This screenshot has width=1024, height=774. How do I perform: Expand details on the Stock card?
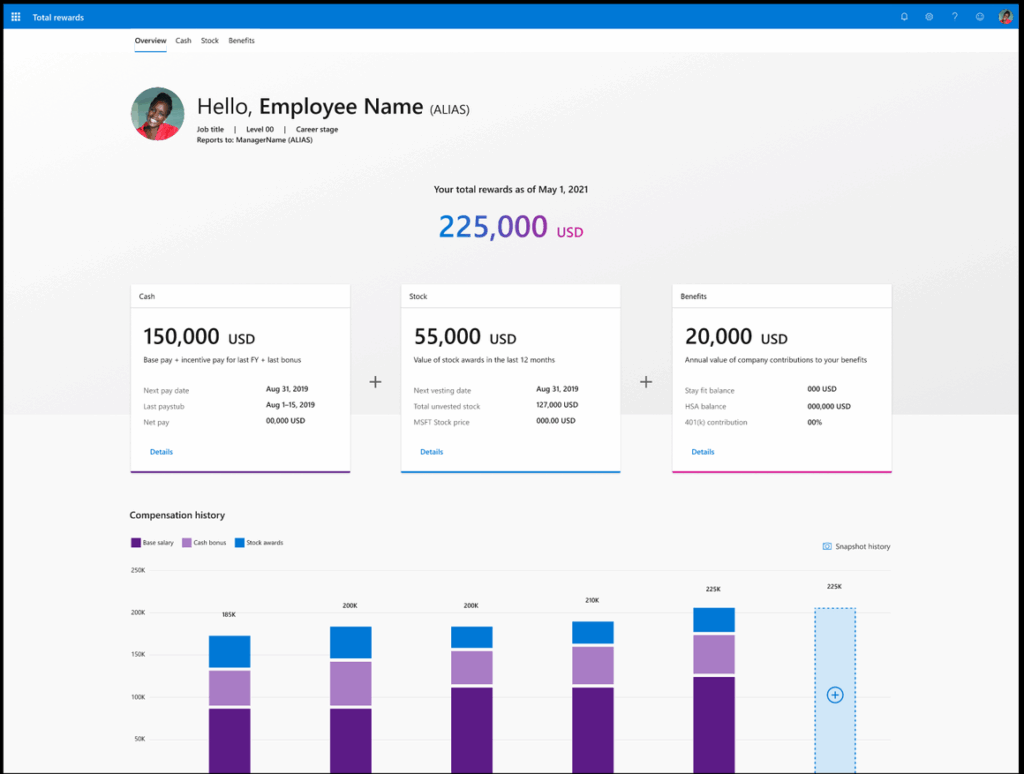pos(431,451)
